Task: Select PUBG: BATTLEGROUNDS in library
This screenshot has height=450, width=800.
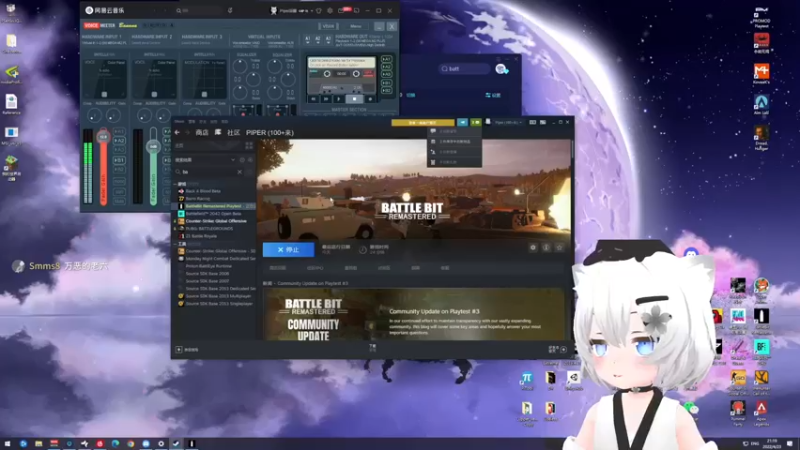Action: click(209, 229)
